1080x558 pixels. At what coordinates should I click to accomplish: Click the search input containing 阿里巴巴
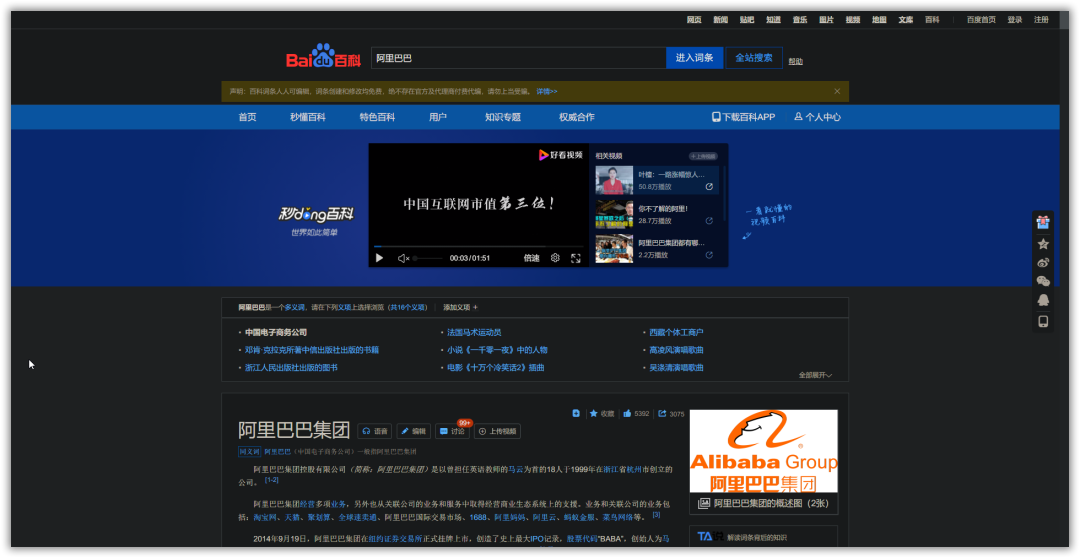[x=519, y=58]
